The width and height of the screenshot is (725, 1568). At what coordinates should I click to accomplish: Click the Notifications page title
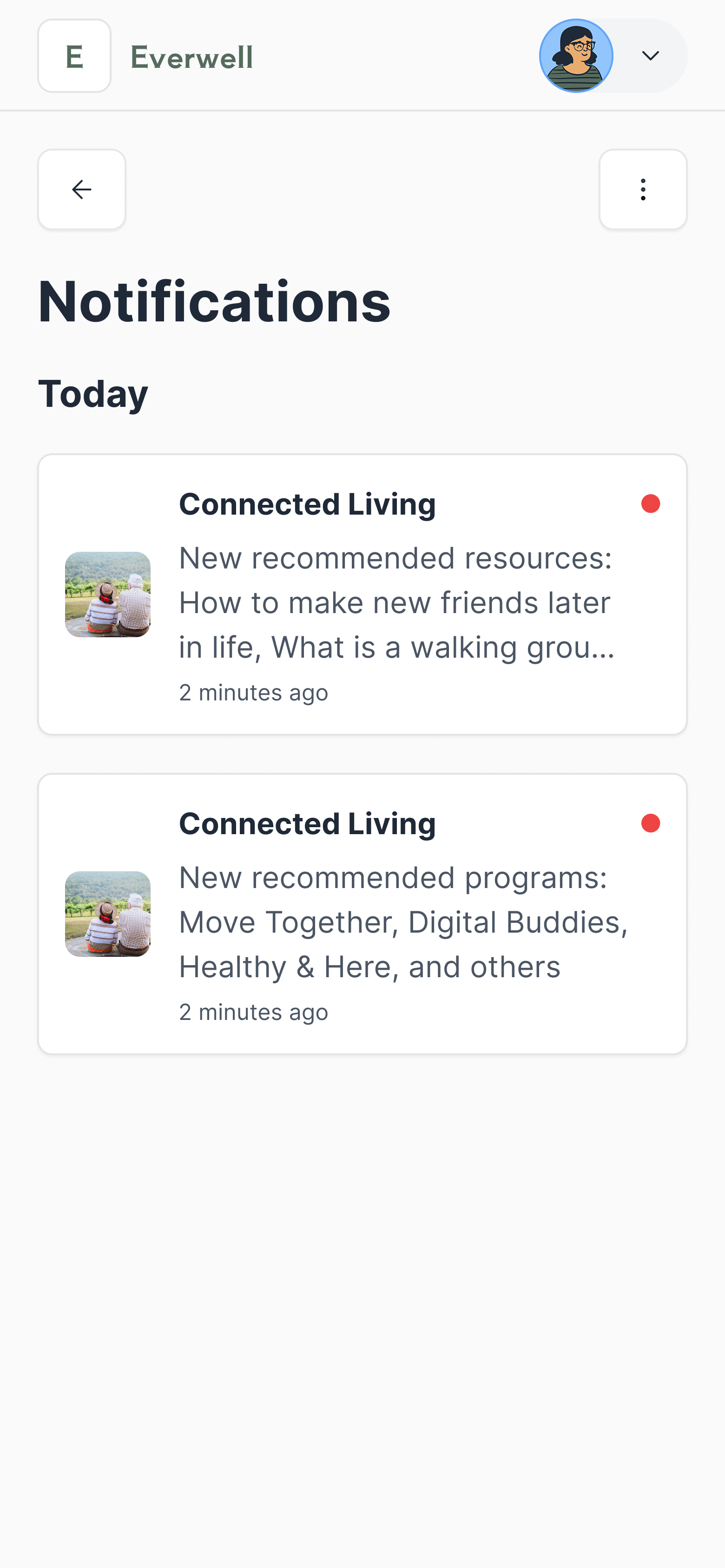pyautogui.click(x=214, y=302)
